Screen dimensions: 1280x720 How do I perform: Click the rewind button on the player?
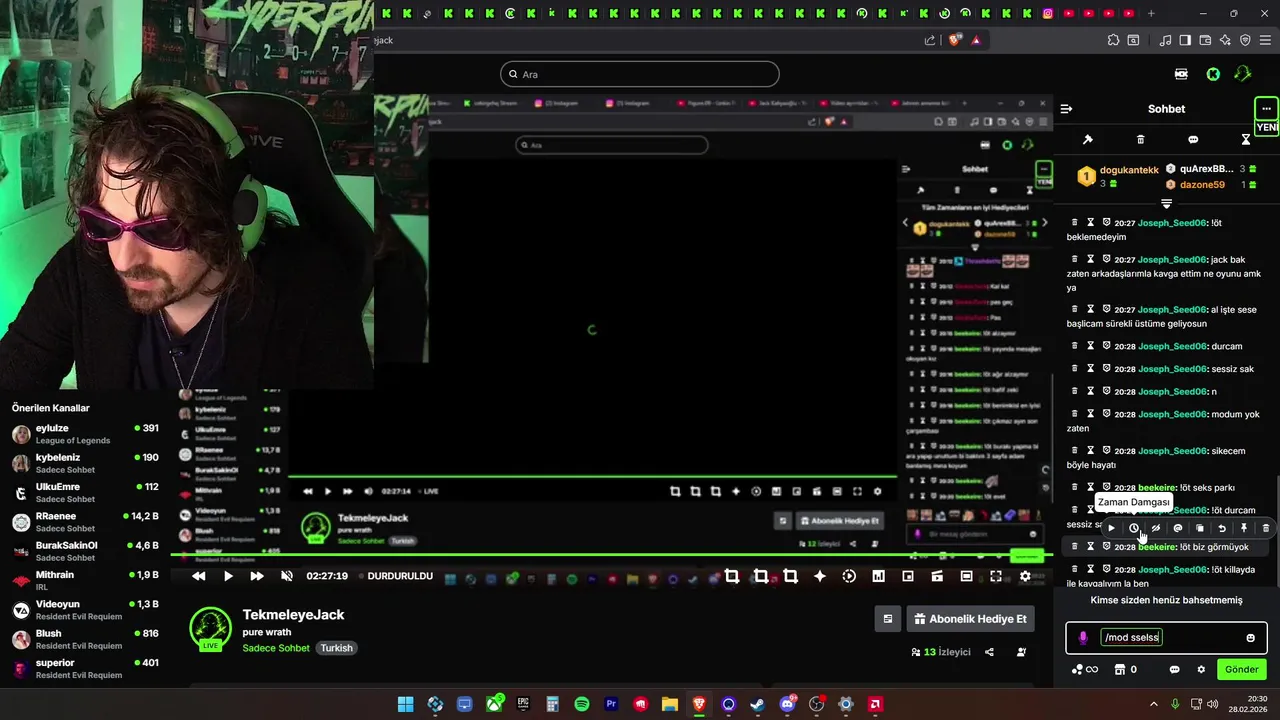198,576
